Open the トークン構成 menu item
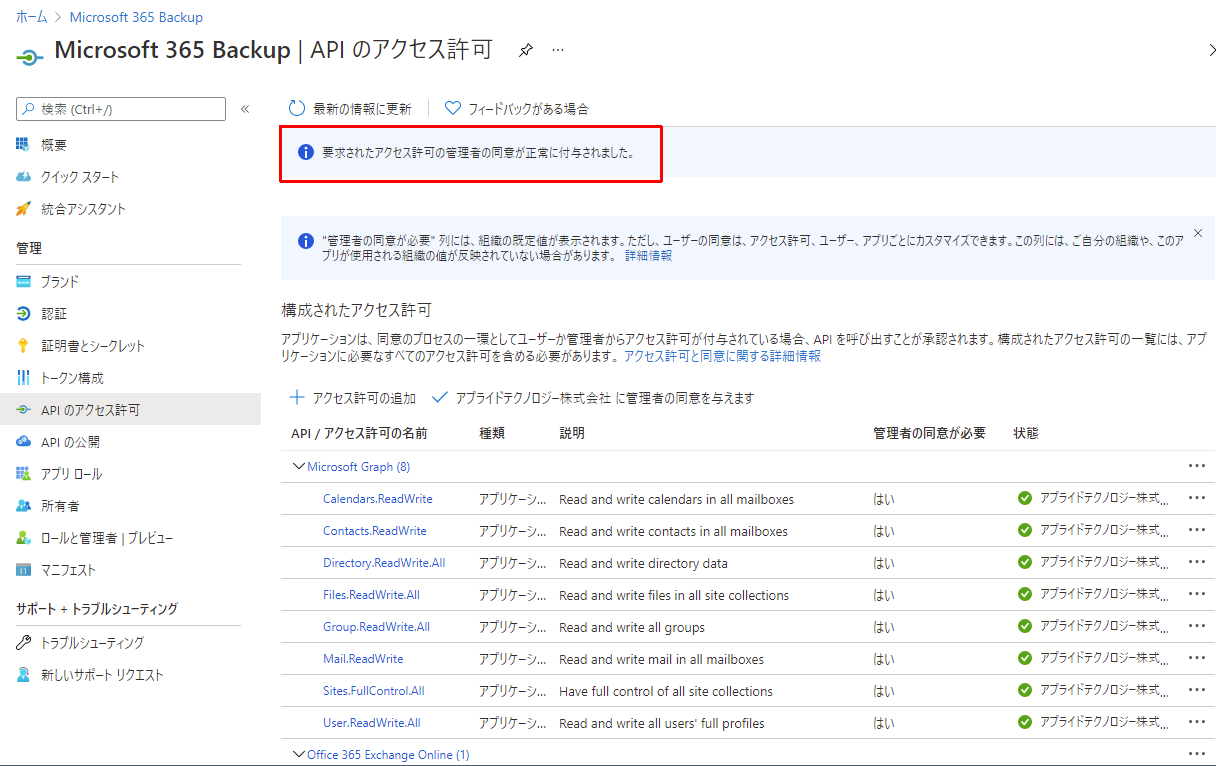Viewport: 1216px width, 766px height. click(72, 378)
